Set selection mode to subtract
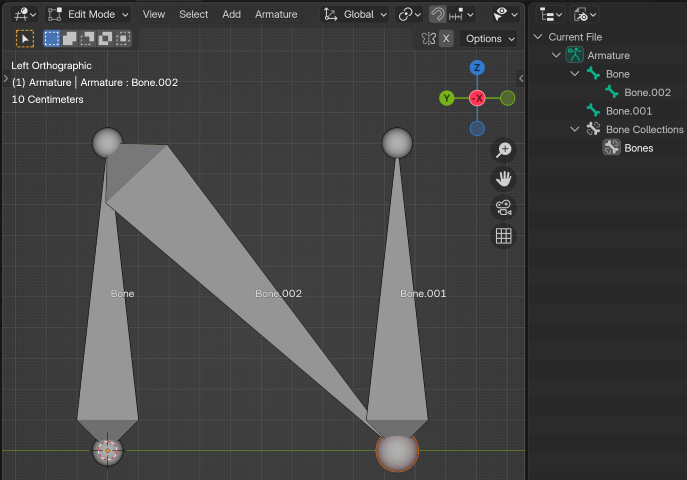687x480 pixels. pos(88,39)
